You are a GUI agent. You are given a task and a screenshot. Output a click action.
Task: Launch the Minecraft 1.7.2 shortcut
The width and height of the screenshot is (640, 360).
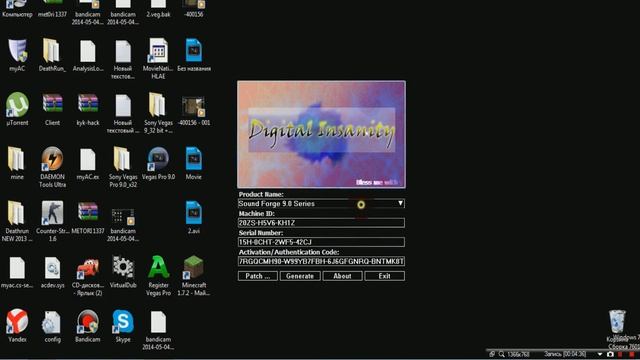tap(193, 267)
